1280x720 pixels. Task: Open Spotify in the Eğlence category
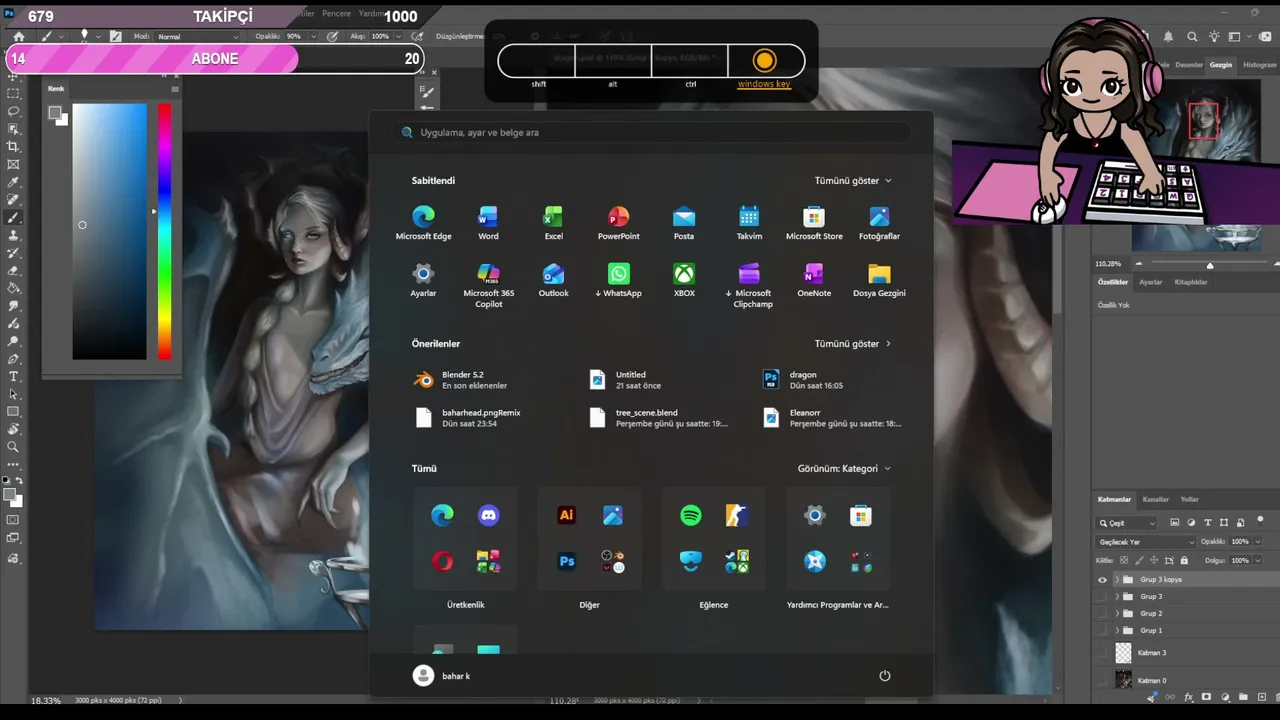690,515
